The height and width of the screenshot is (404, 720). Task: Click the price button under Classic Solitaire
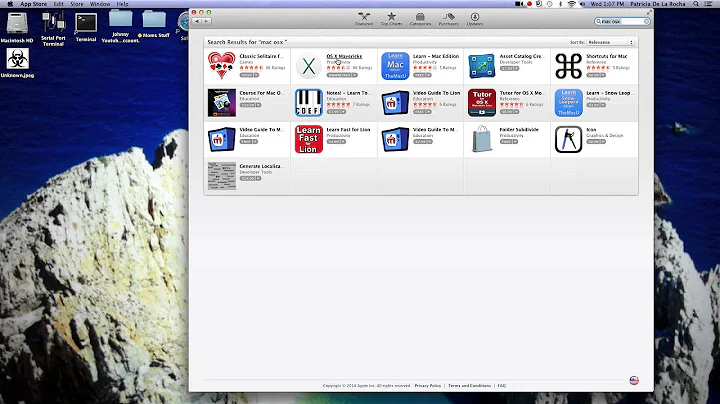[249, 75]
